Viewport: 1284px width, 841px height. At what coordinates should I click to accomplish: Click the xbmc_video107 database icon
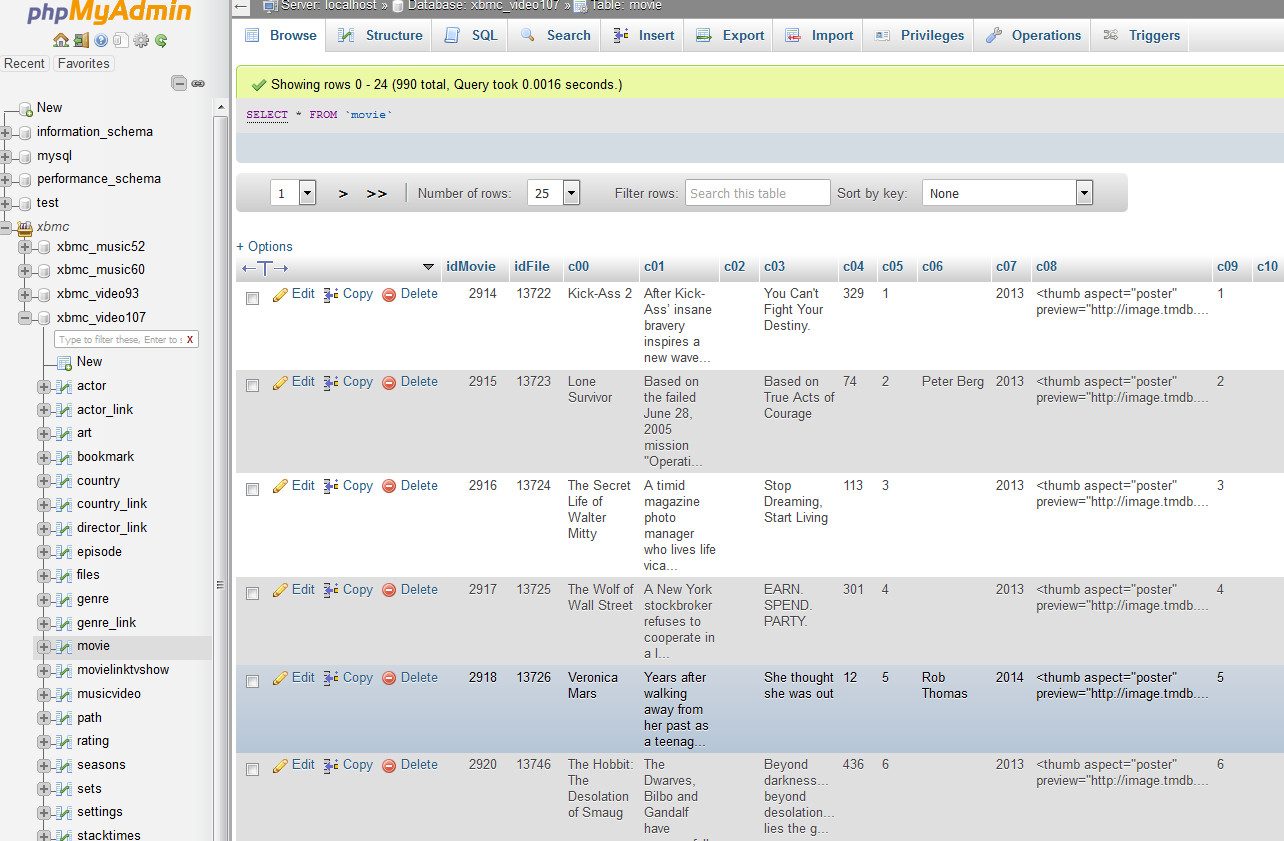click(x=44, y=318)
